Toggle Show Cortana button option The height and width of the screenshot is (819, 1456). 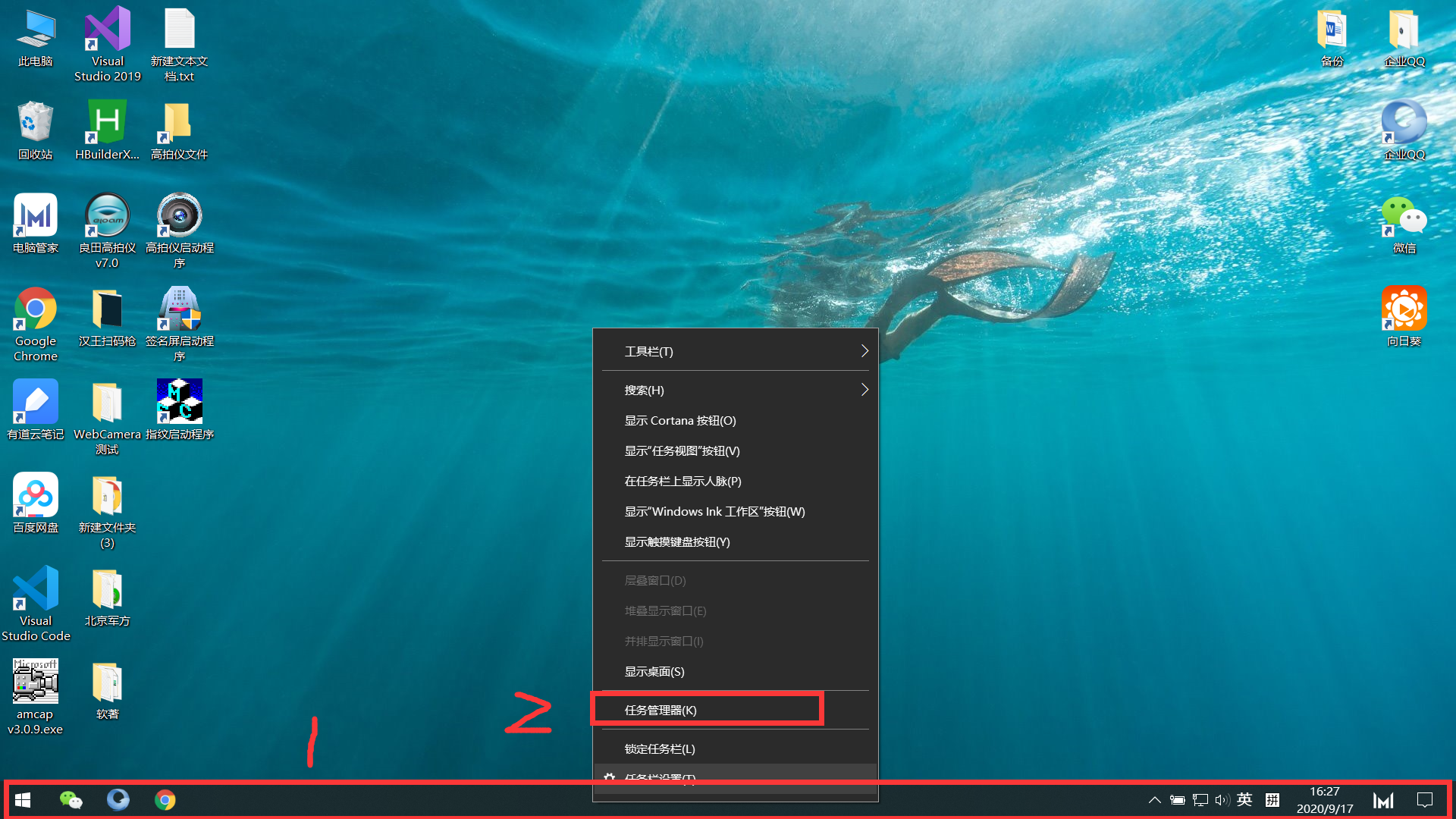(x=679, y=421)
